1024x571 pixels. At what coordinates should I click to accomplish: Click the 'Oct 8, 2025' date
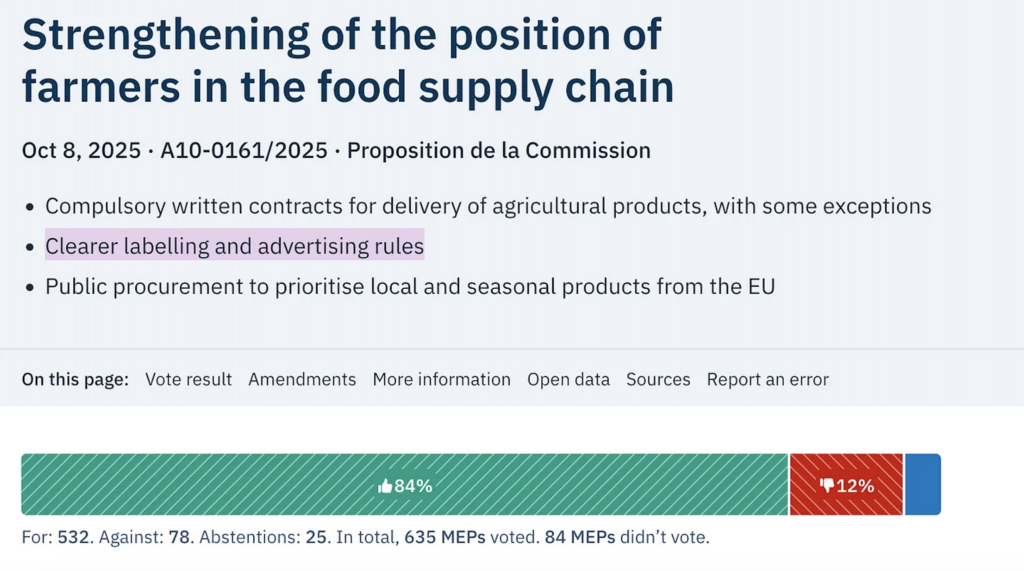[x=80, y=151]
